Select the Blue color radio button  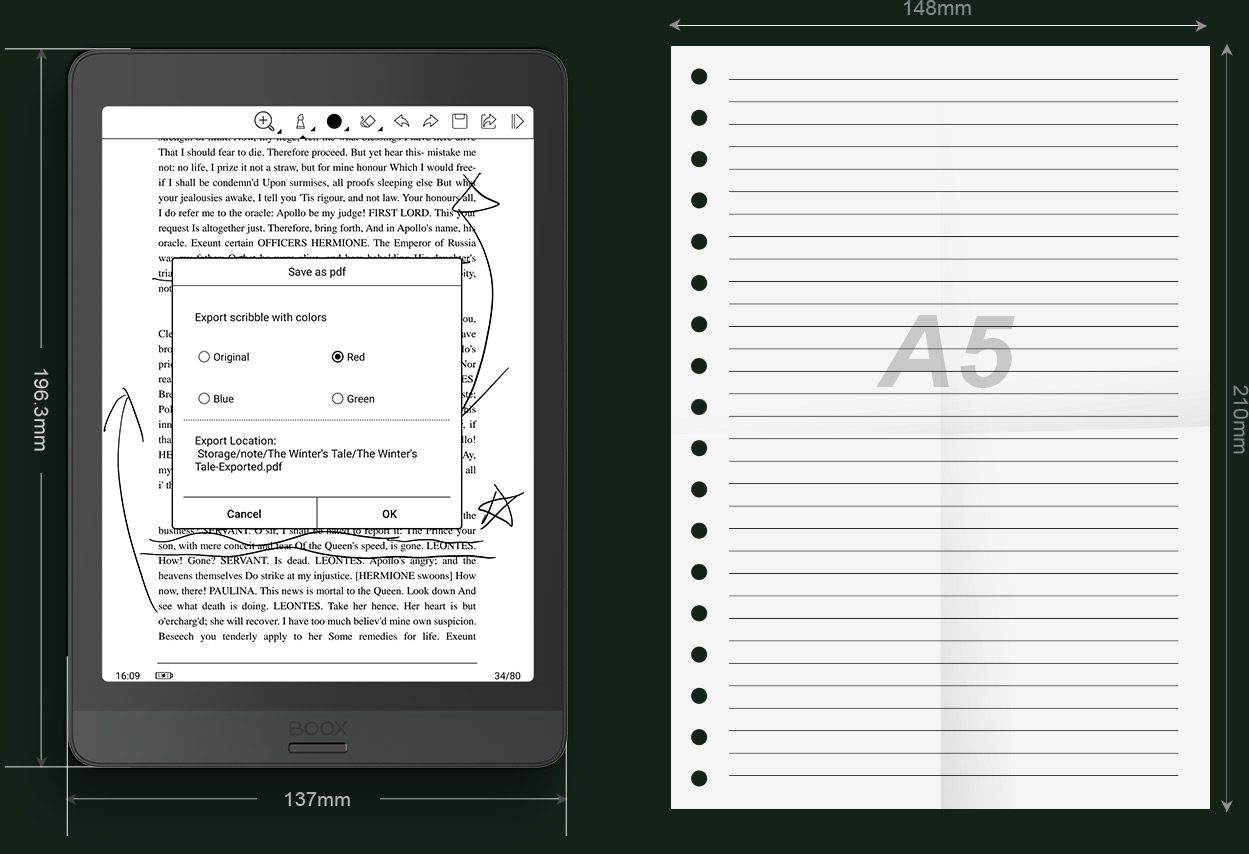(204, 398)
